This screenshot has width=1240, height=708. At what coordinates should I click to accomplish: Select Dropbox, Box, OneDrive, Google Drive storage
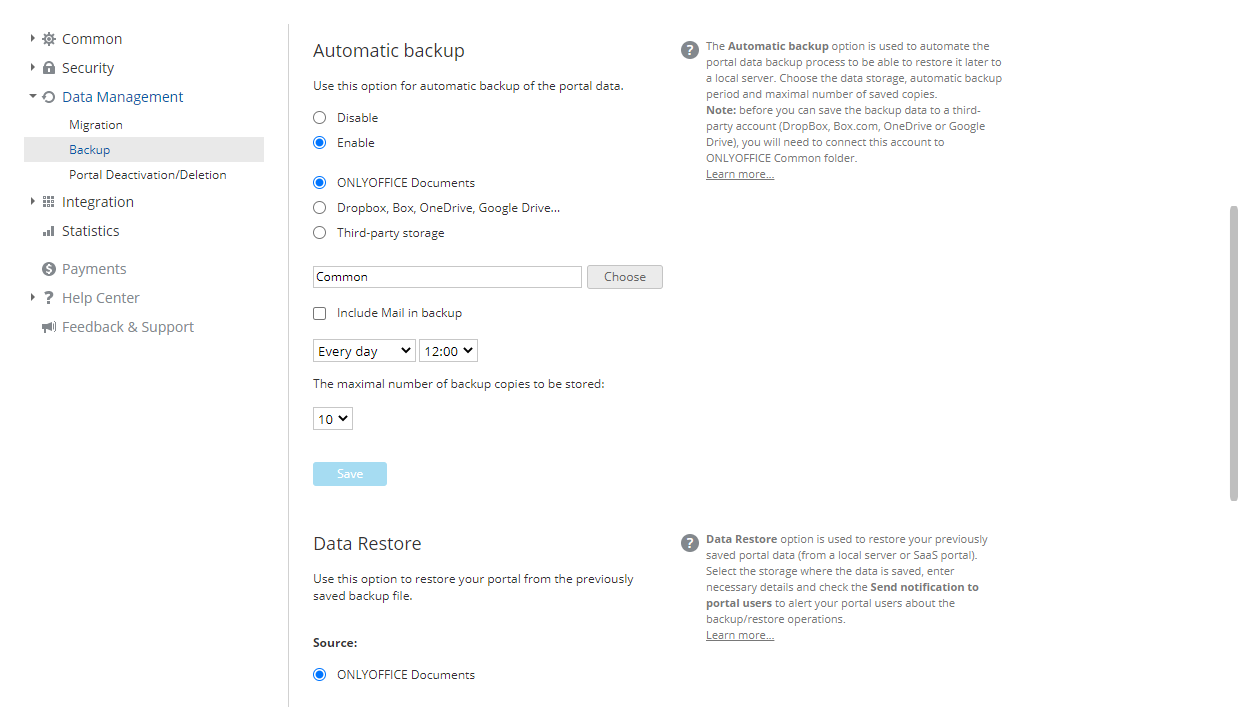coord(319,207)
